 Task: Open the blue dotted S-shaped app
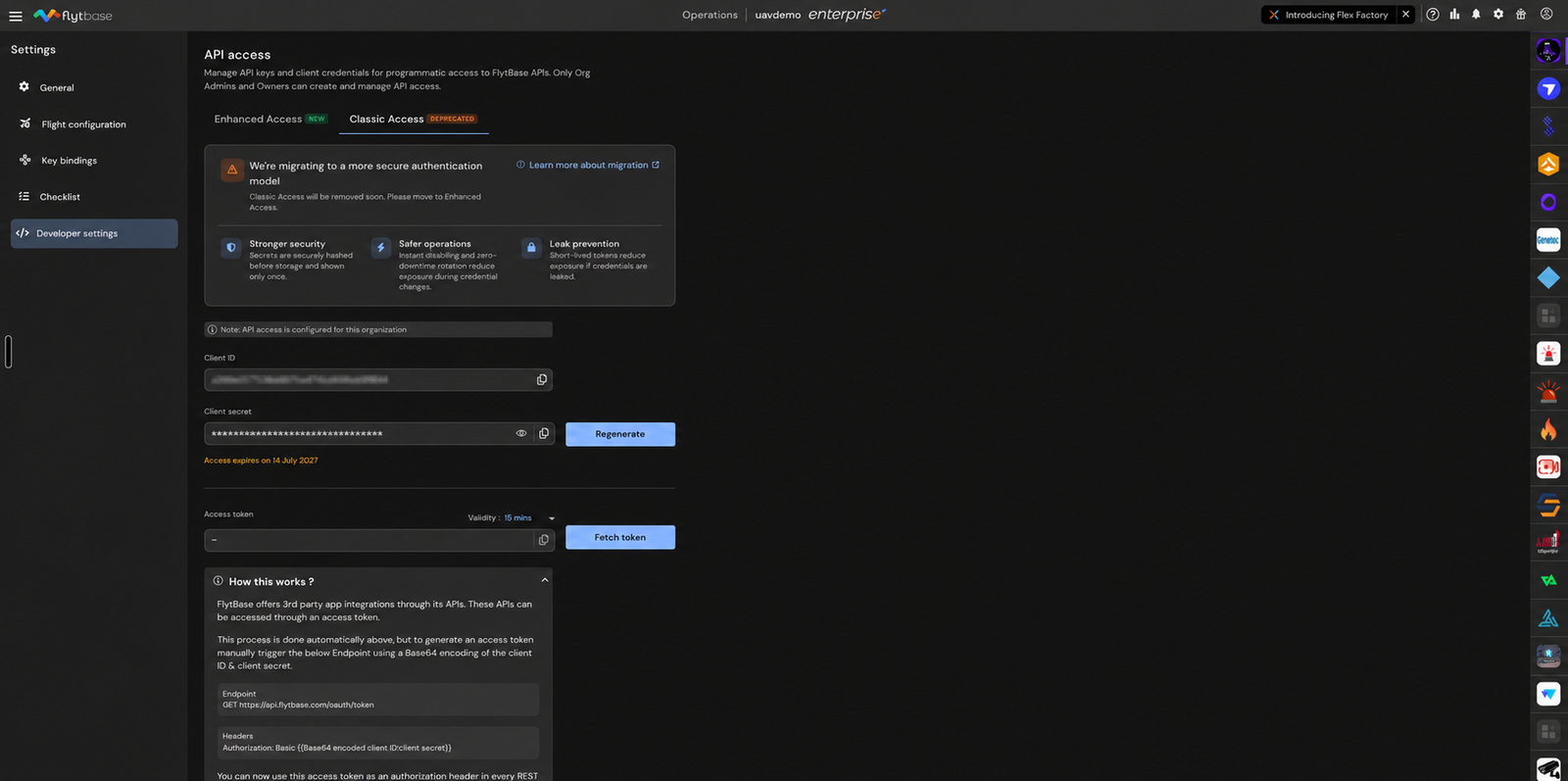click(1548, 125)
